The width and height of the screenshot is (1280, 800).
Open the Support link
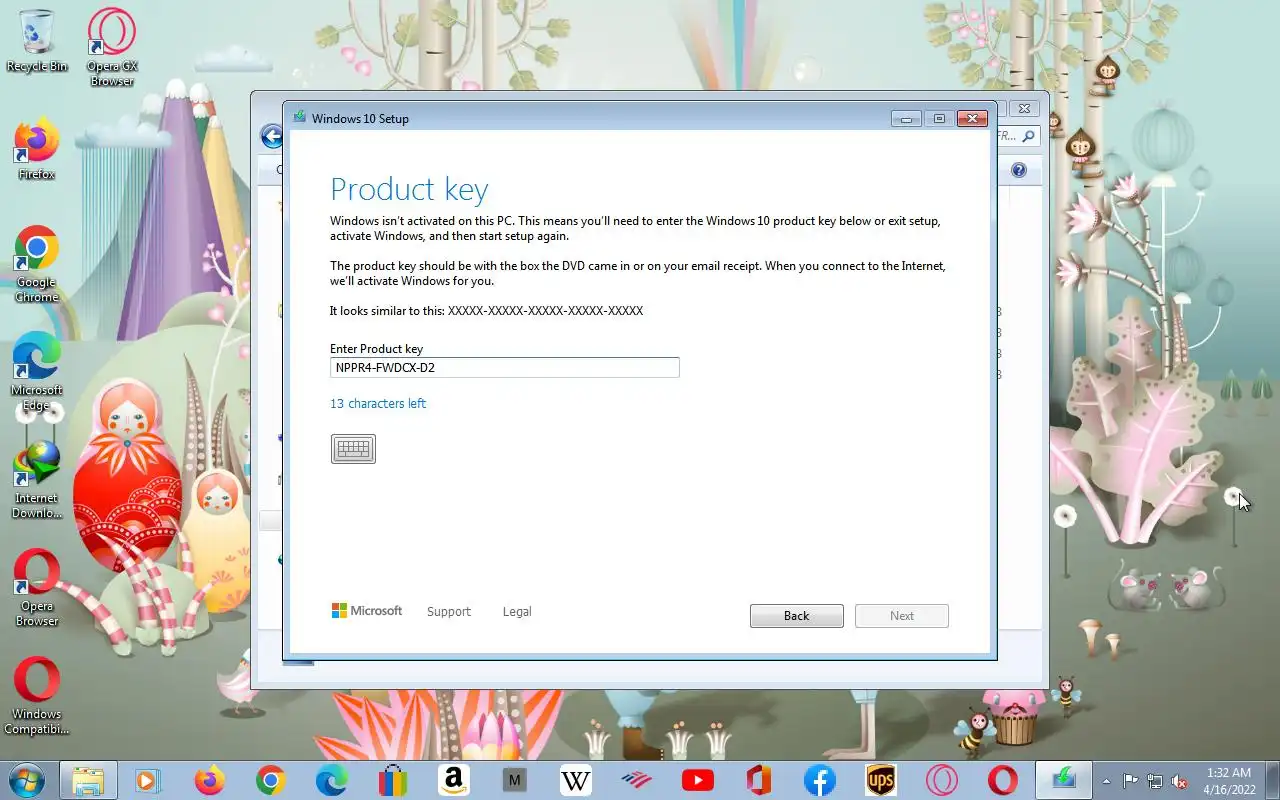coord(448,611)
